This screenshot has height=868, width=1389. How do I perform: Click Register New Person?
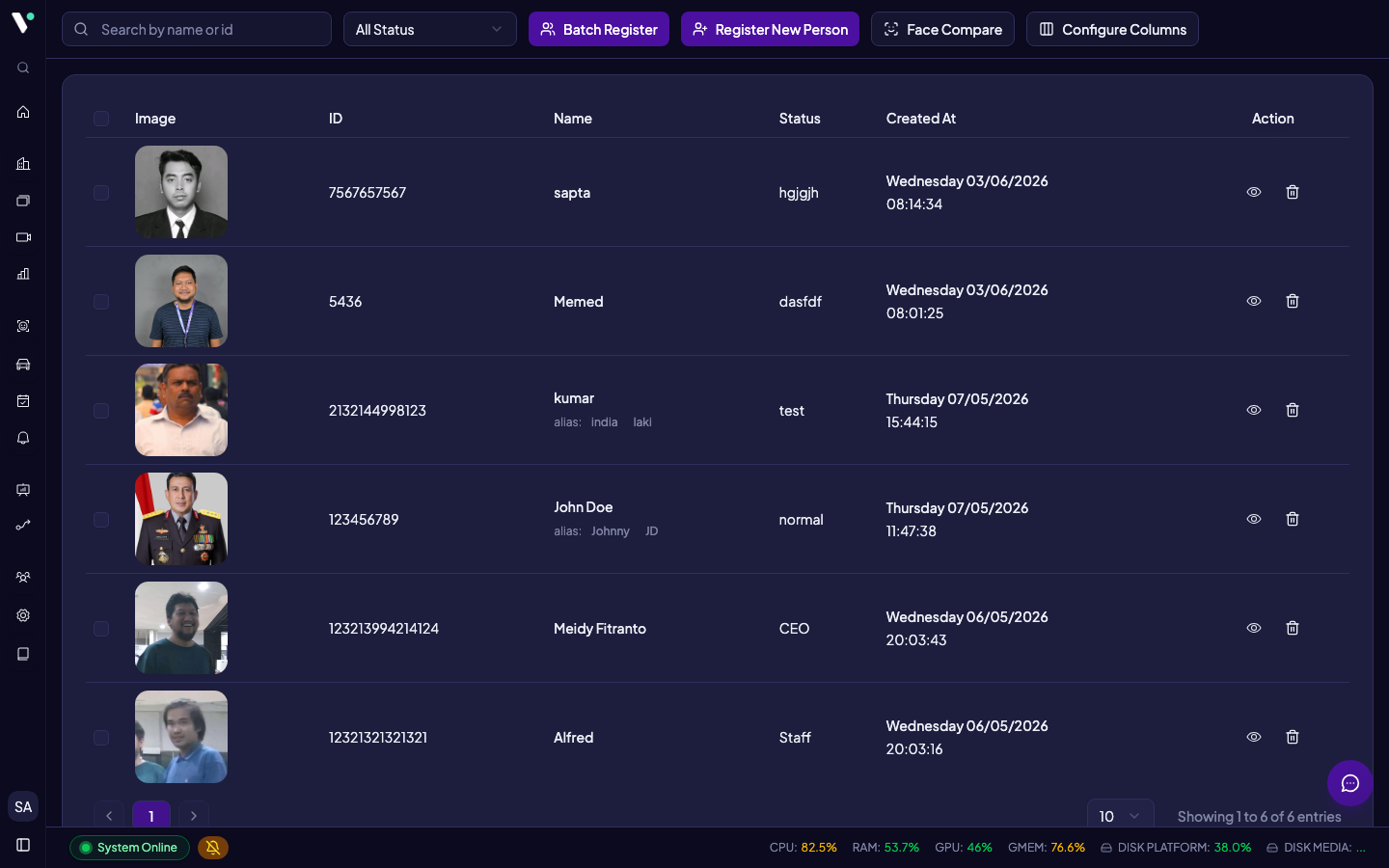770,29
